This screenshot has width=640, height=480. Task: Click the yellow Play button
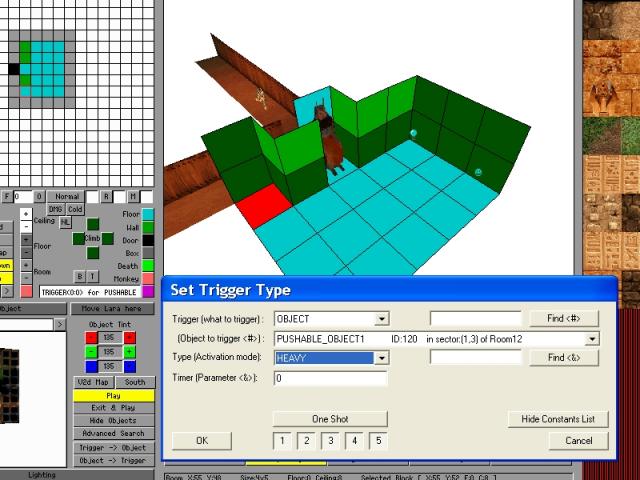113,396
